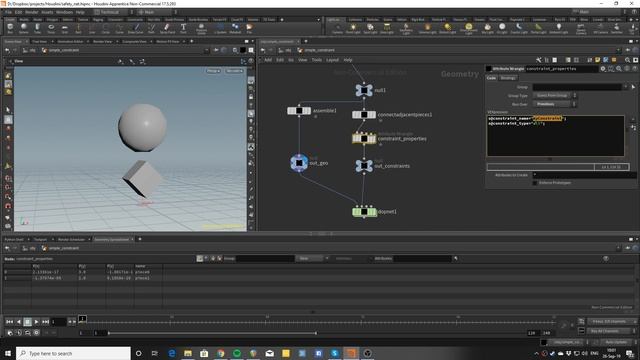Select the Sphere shelf tool
The width and height of the screenshot is (640, 360).
(24, 28)
